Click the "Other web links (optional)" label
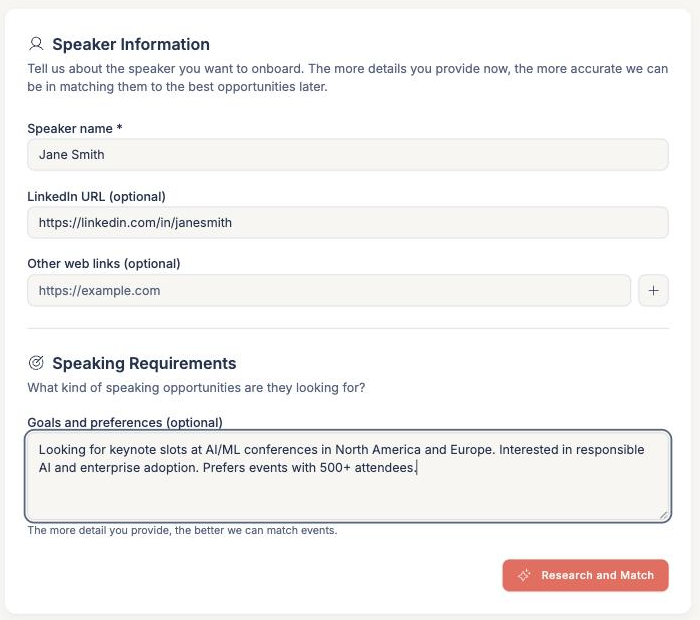Screen dimensions: 700x620 pyautogui.click(x=104, y=264)
